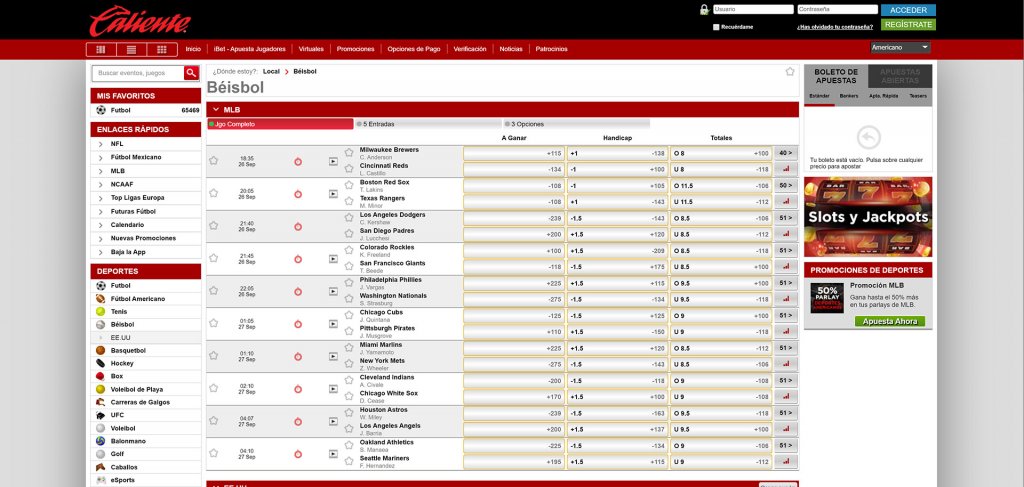This screenshot has width=1024, height=487.
Task: Bet Milwaukee Brewers +115 to win
Action: (513, 153)
